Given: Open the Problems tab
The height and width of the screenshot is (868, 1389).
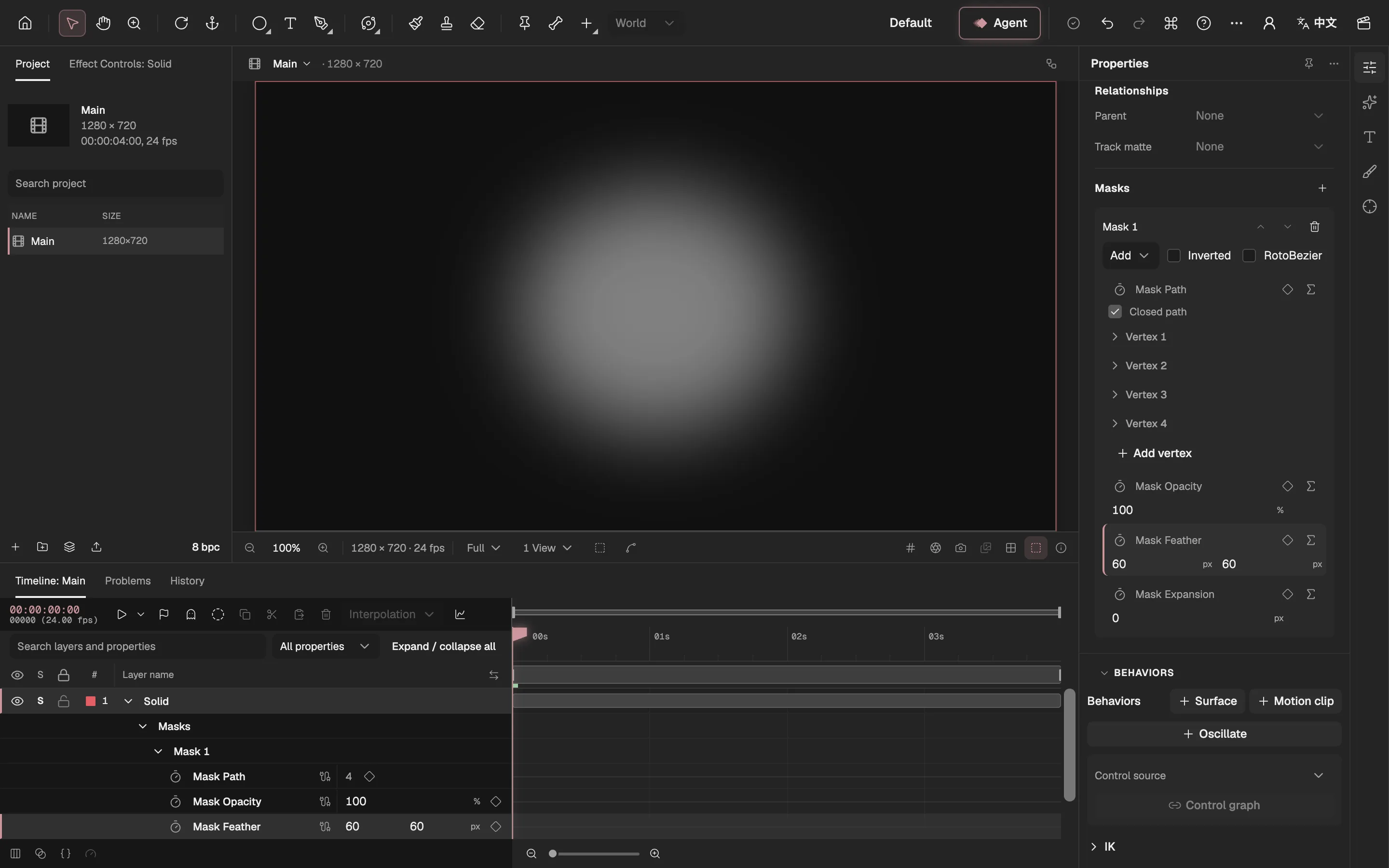Looking at the screenshot, I should (127, 581).
